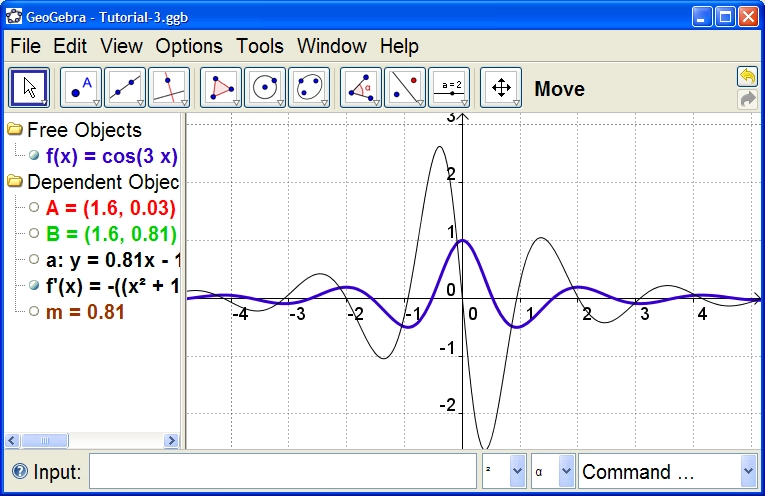Click the algebra panel horizontal scrollbar thumb
The height and width of the screenshot is (496, 765).
coord(45,441)
